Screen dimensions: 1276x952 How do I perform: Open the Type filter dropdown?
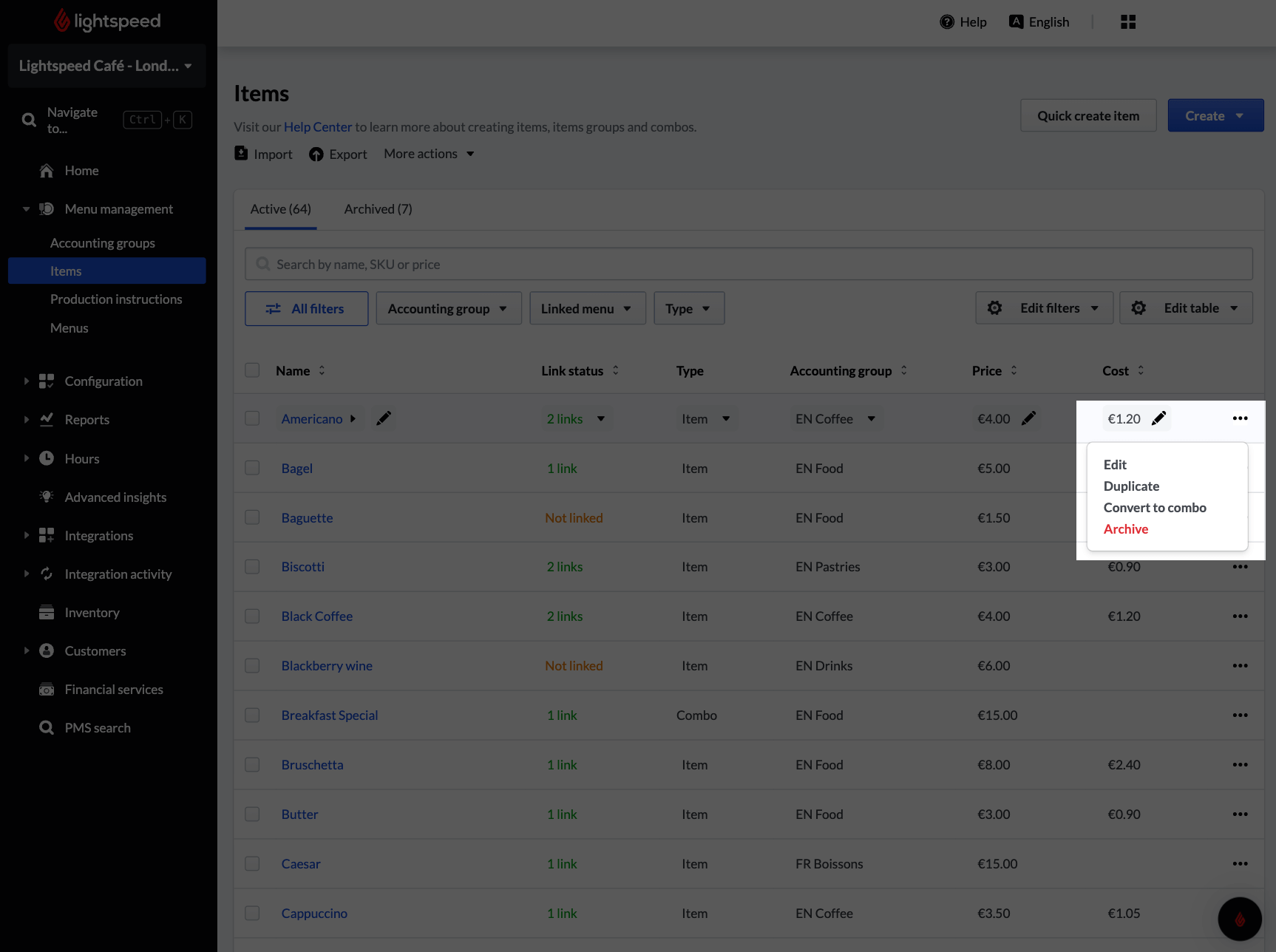689,308
